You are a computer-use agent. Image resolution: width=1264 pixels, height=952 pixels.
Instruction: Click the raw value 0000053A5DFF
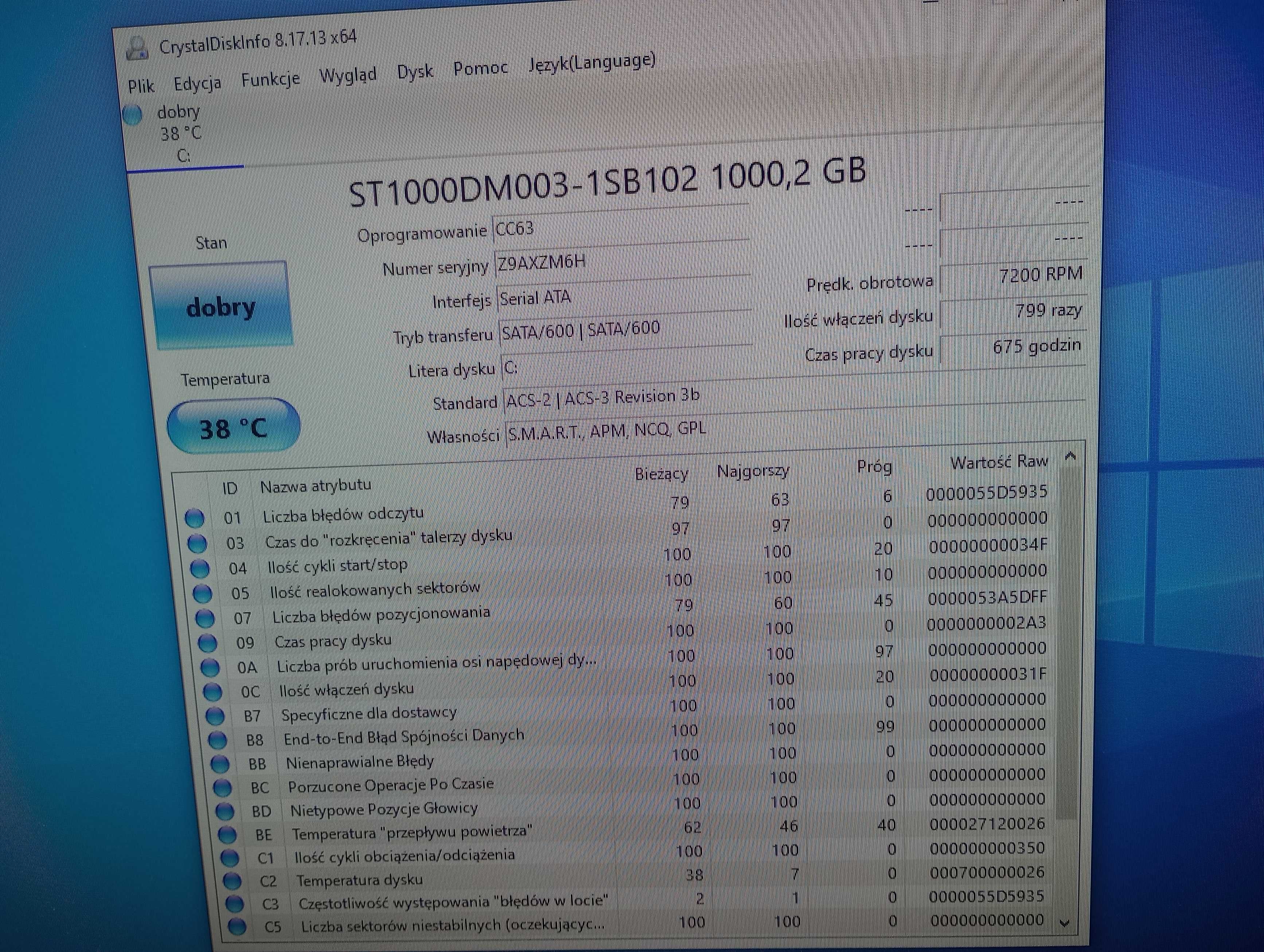coord(987,598)
